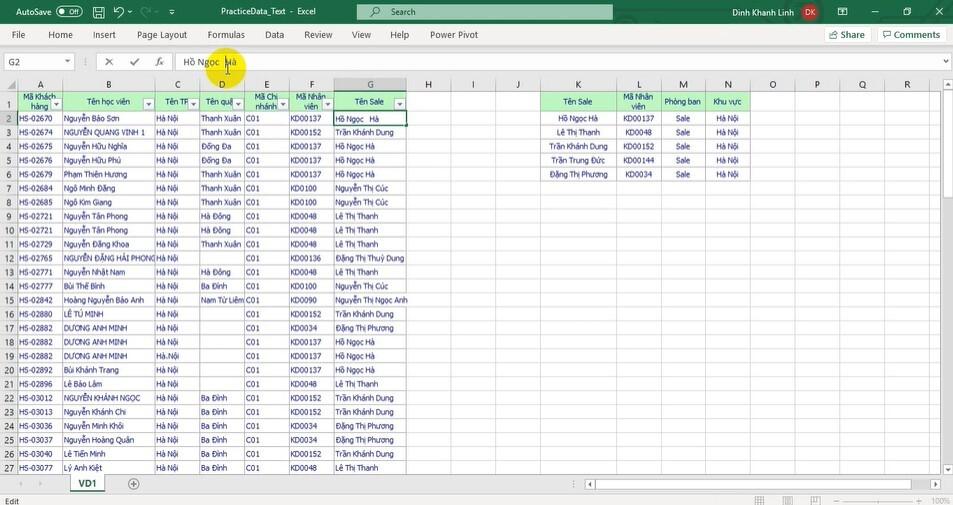
Task: Select cell Nam Từ Liêm
Action: [222, 300]
